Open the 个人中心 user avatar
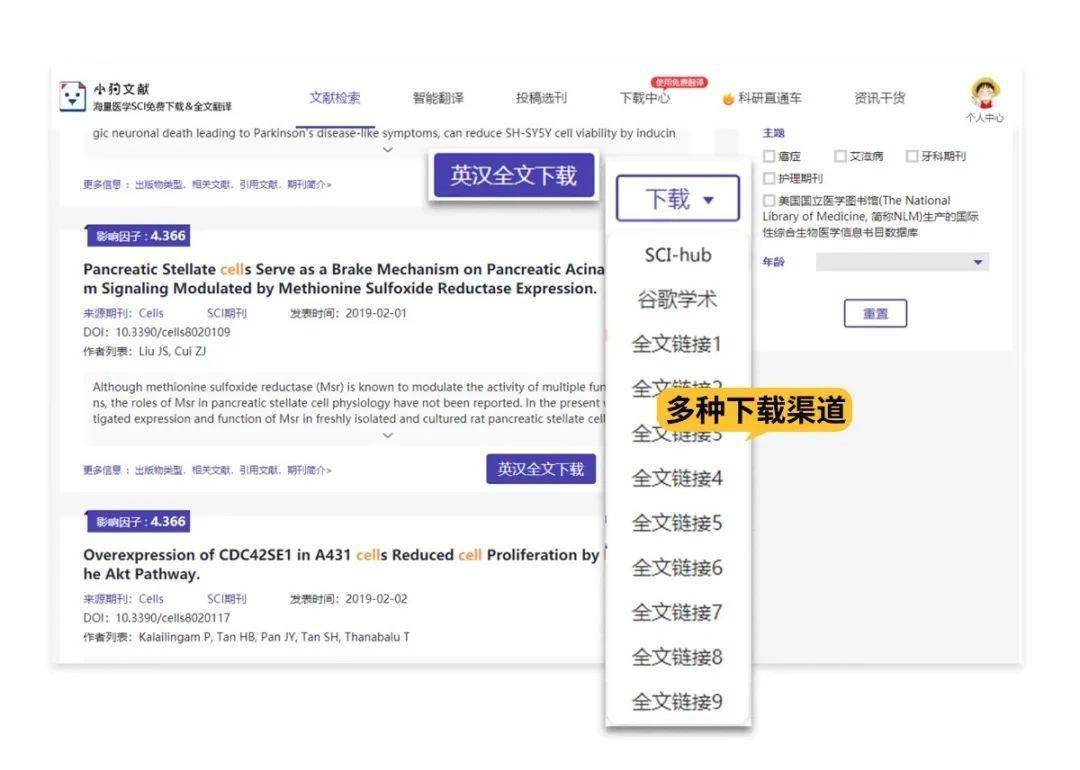1080x770 pixels. pyautogui.click(x=985, y=94)
